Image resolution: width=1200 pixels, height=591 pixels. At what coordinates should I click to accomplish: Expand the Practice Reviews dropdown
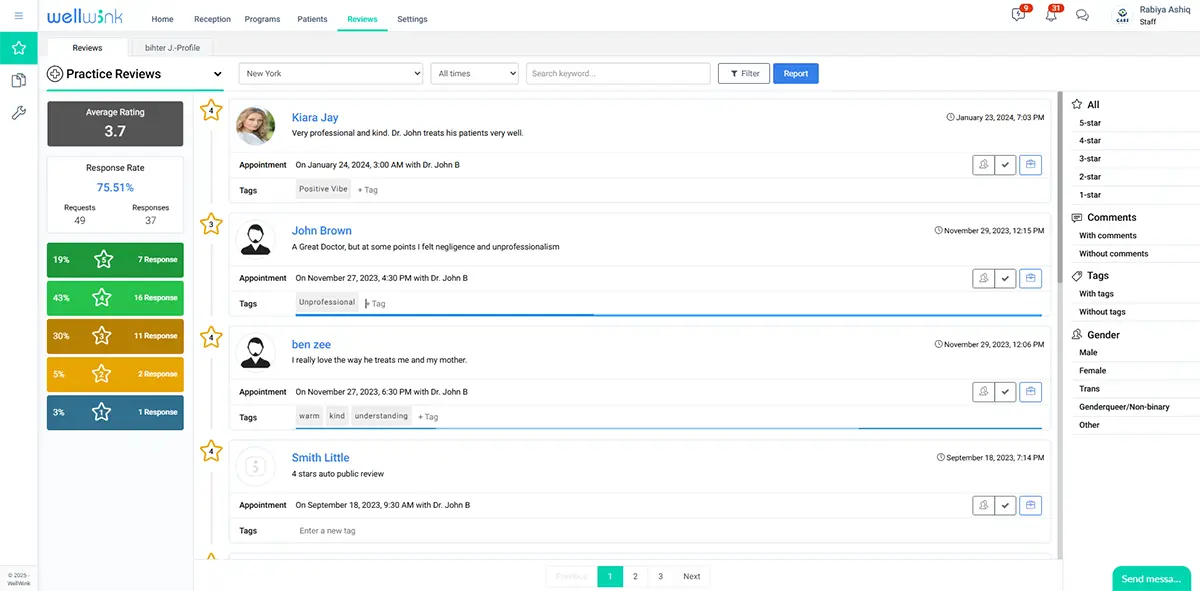218,74
